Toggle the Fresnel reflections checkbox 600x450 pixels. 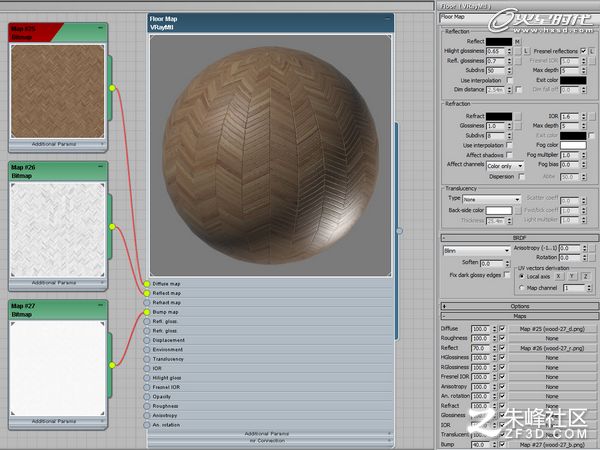(583, 51)
